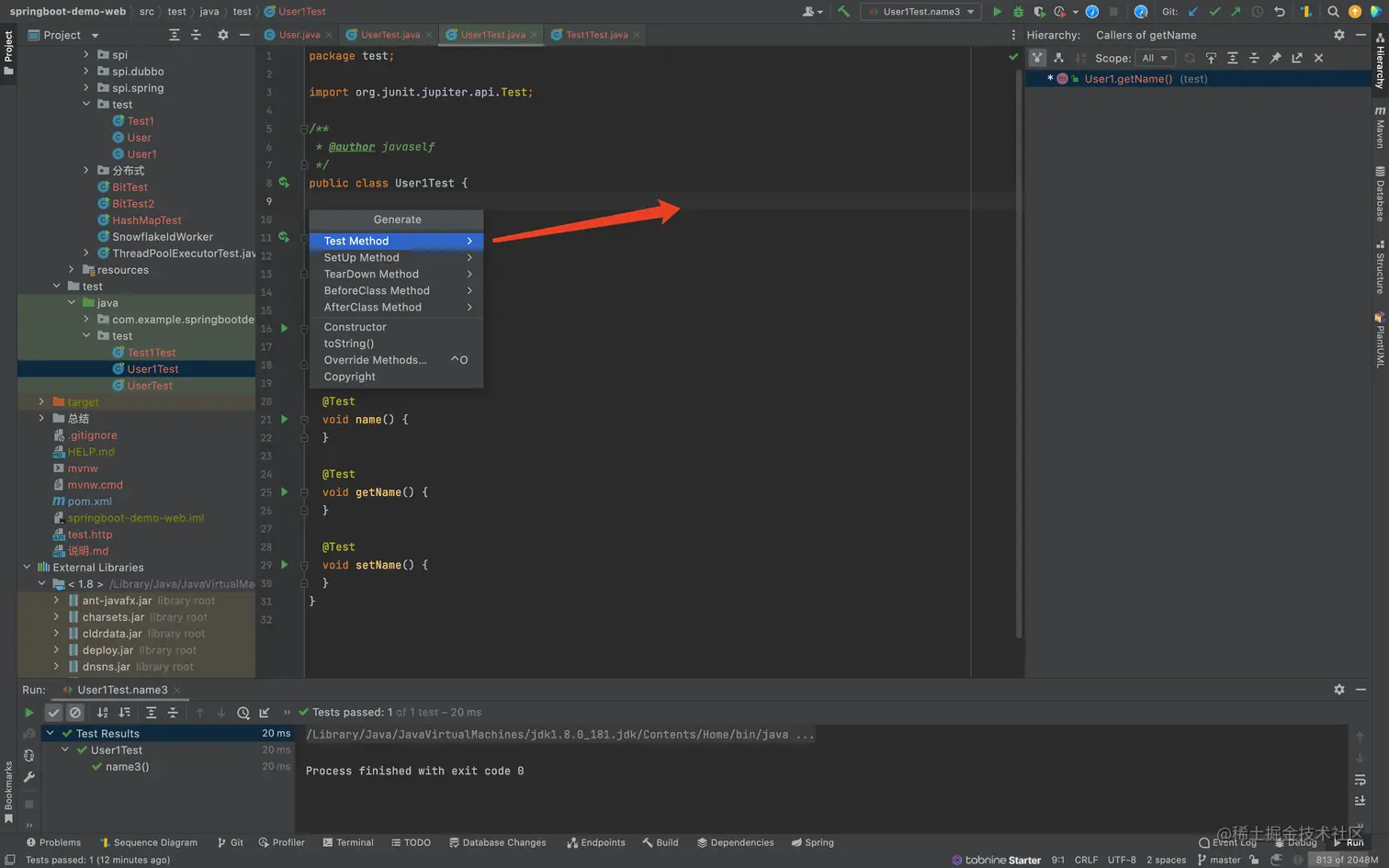Viewport: 1389px width, 868px height.
Task: Click the Git push arrow icon
Action: (x=1236, y=12)
